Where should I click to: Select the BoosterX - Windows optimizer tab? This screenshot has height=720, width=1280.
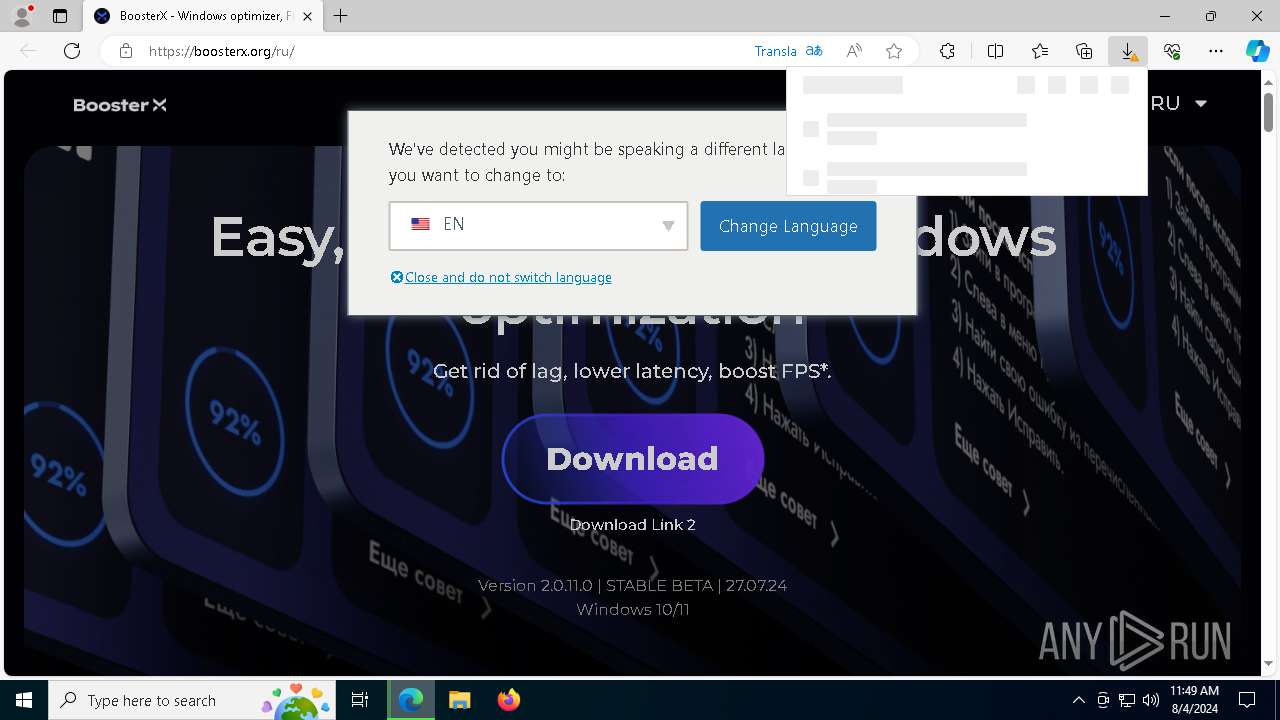pos(203,17)
